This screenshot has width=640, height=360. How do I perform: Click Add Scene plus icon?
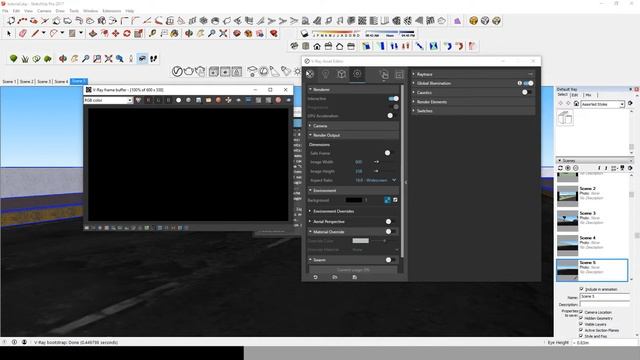(568, 168)
